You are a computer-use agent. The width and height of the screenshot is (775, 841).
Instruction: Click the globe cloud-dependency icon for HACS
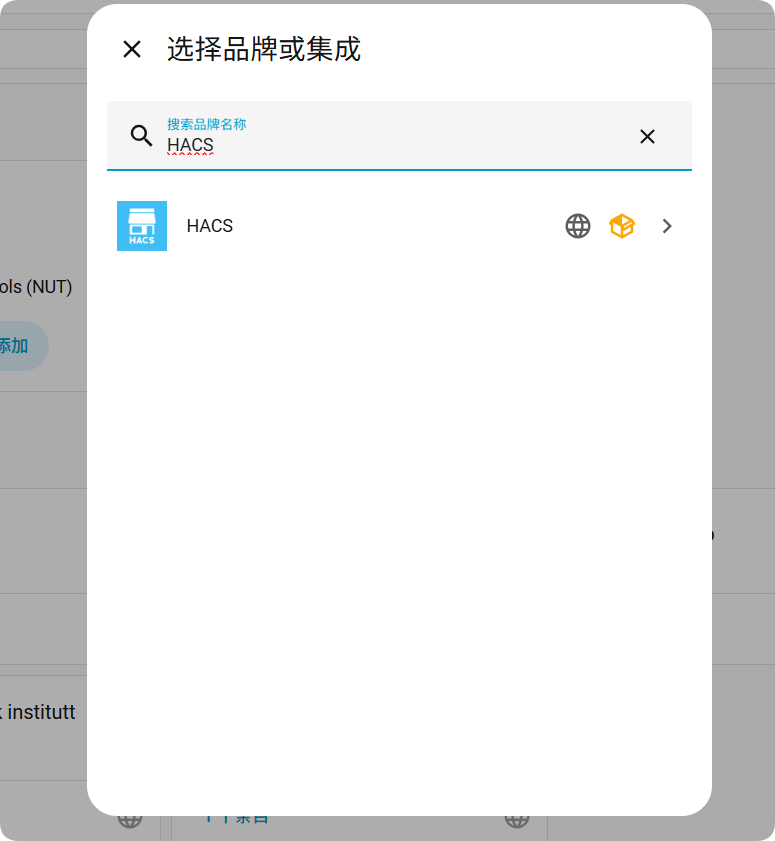(x=578, y=226)
